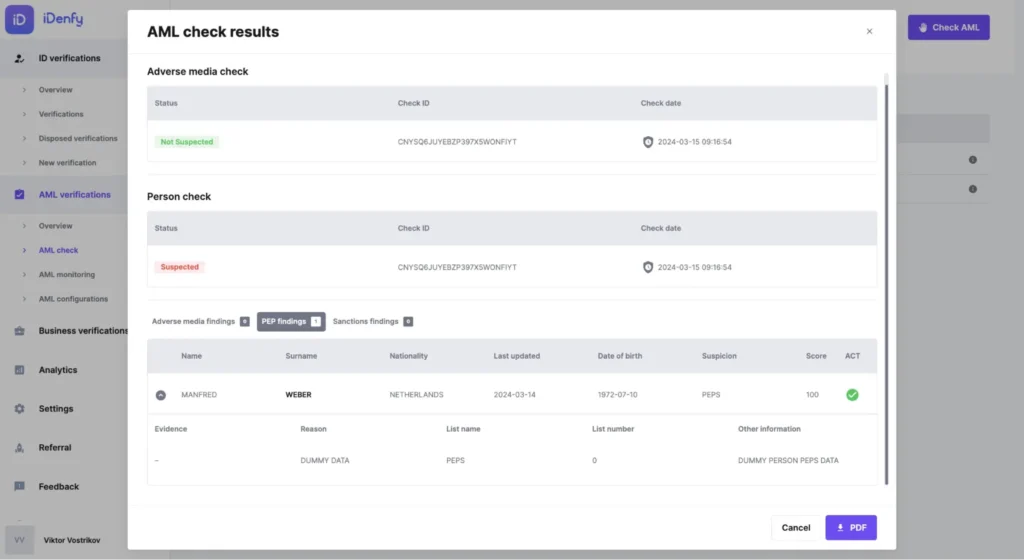
Task: Expand the AML configurations chevron
Action: click(x=24, y=299)
